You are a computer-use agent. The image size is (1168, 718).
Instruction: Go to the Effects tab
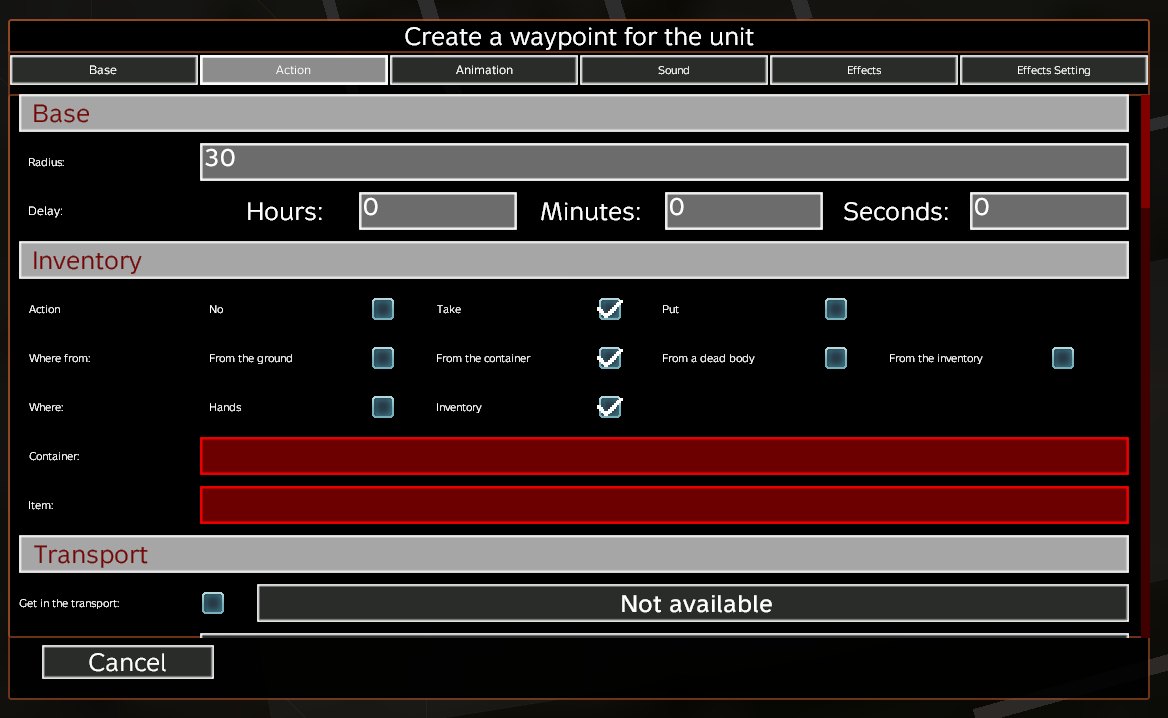tap(864, 70)
